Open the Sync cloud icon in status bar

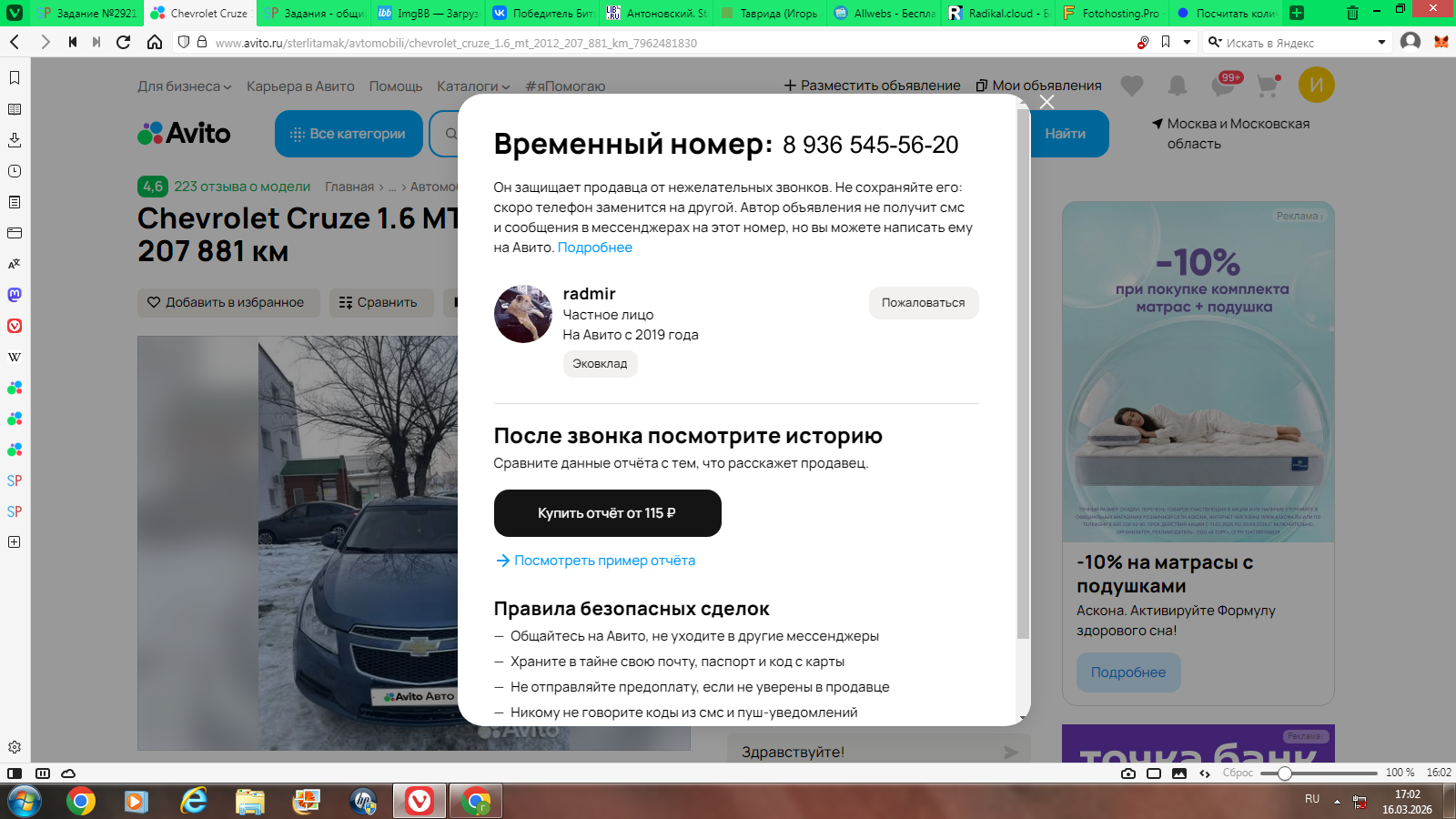[68, 773]
